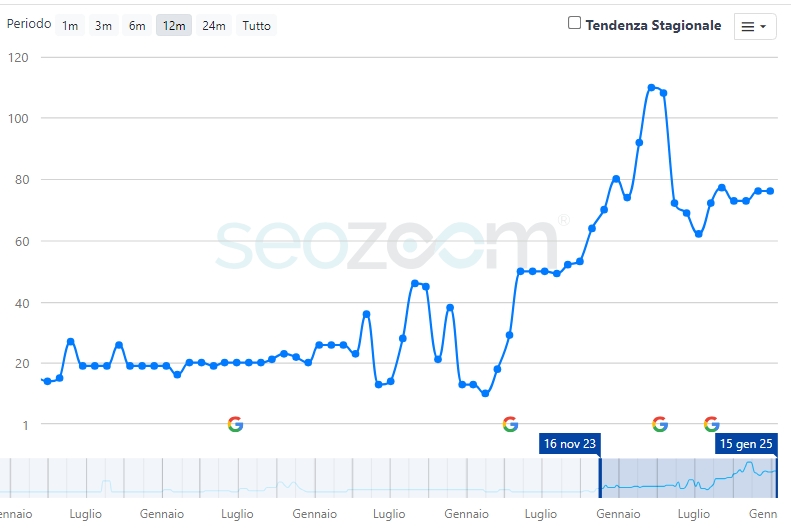Click the second Google update marker icon
This screenshot has width=791, height=530.
[x=510, y=424]
